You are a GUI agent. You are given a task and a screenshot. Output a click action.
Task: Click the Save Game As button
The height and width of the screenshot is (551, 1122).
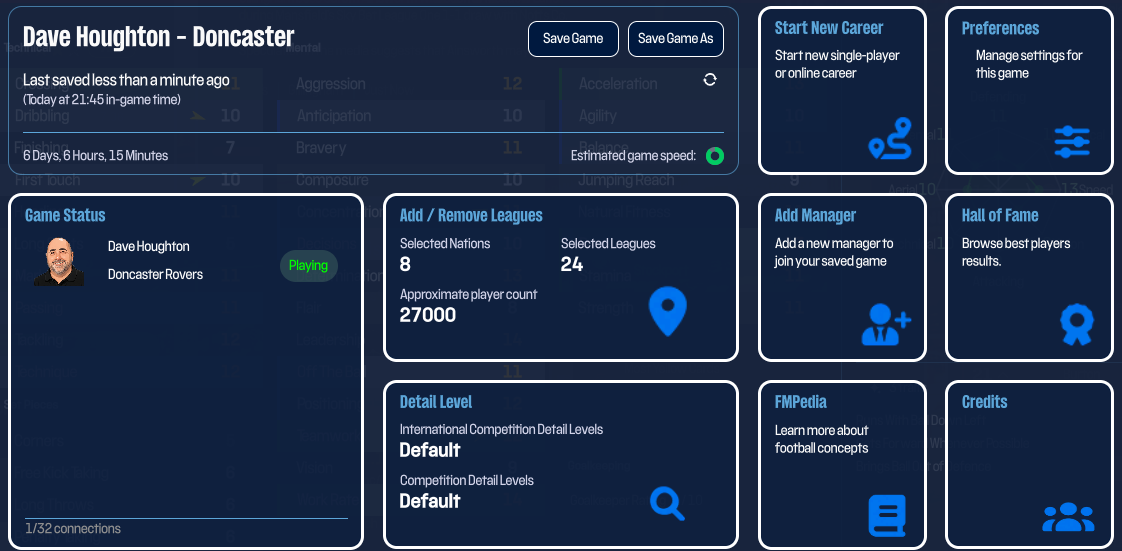click(675, 39)
